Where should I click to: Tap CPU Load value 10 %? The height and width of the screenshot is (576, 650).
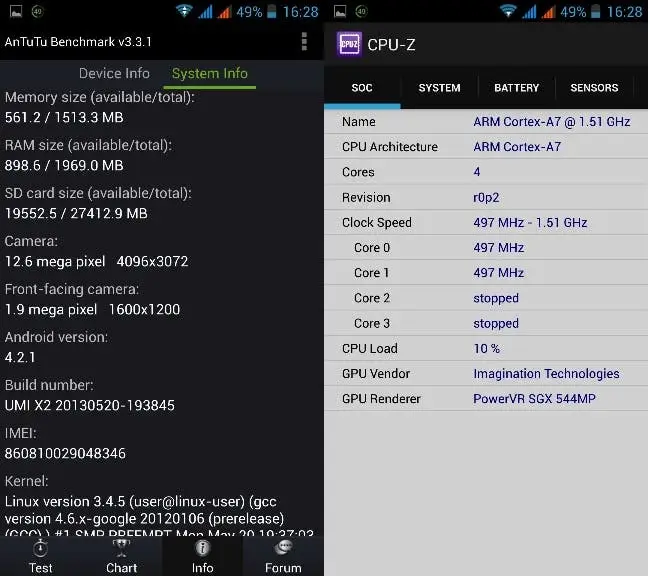click(x=487, y=348)
